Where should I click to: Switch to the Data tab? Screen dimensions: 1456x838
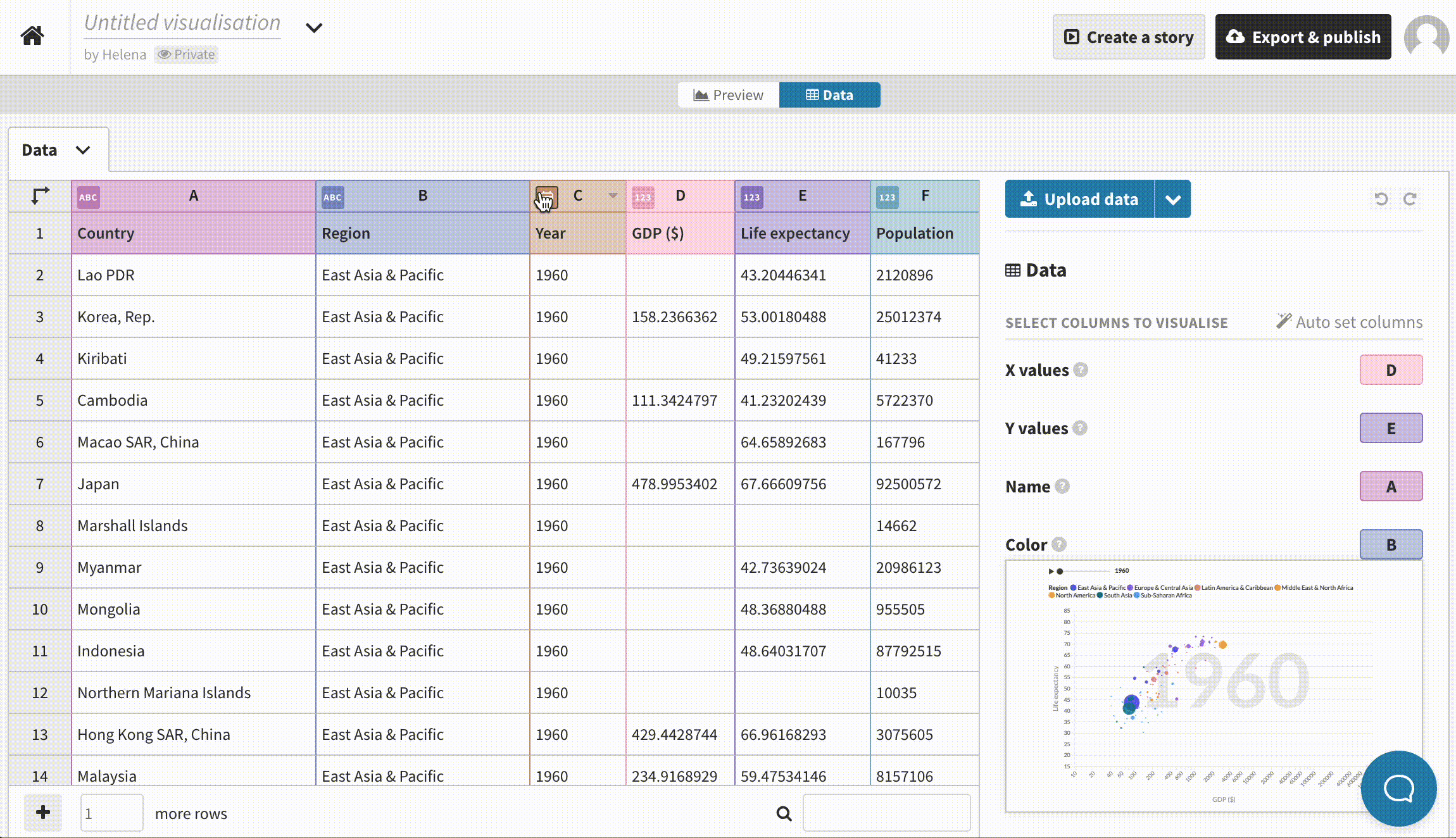point(829,95)
